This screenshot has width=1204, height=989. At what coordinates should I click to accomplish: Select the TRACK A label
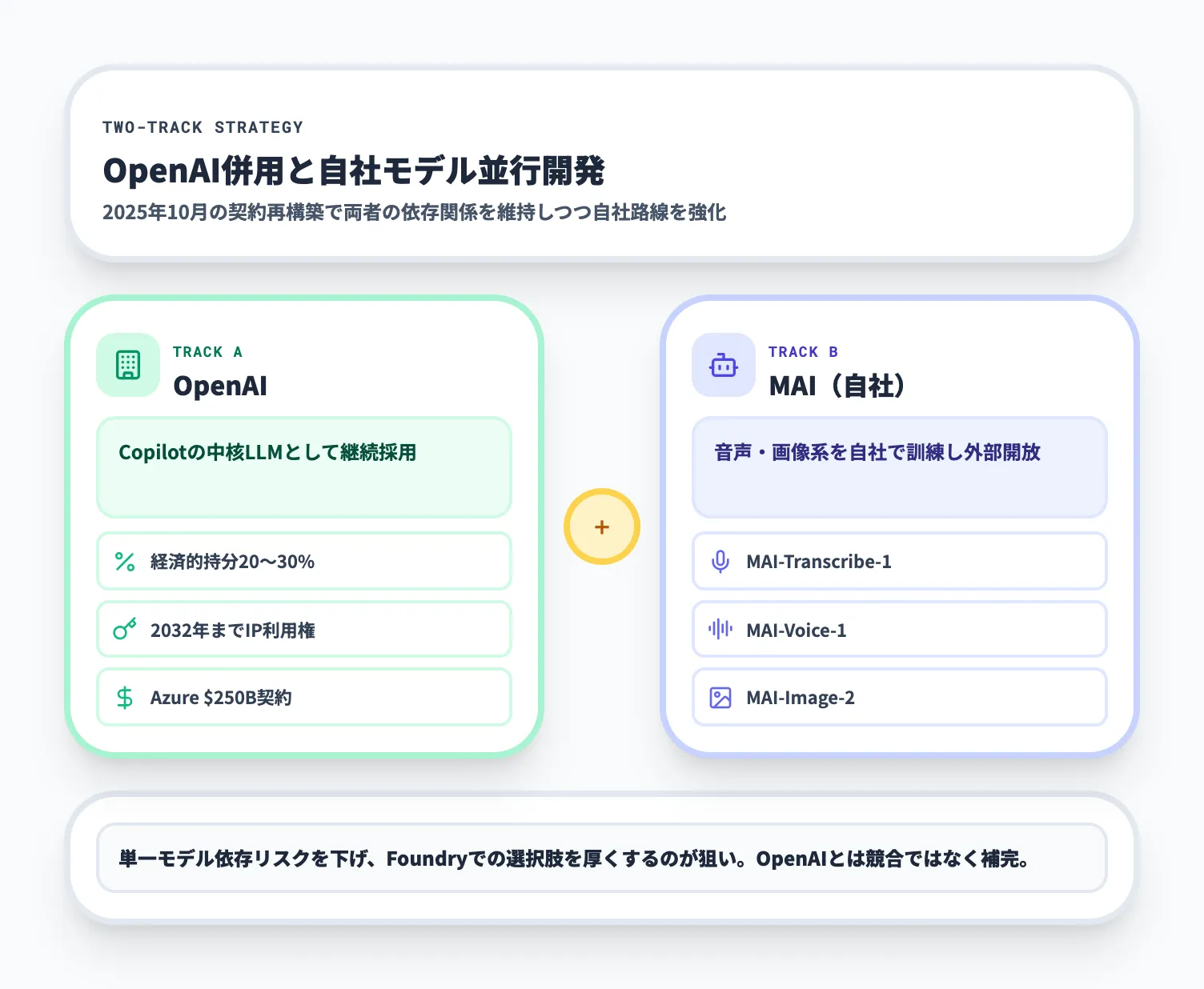coord(207,351)
